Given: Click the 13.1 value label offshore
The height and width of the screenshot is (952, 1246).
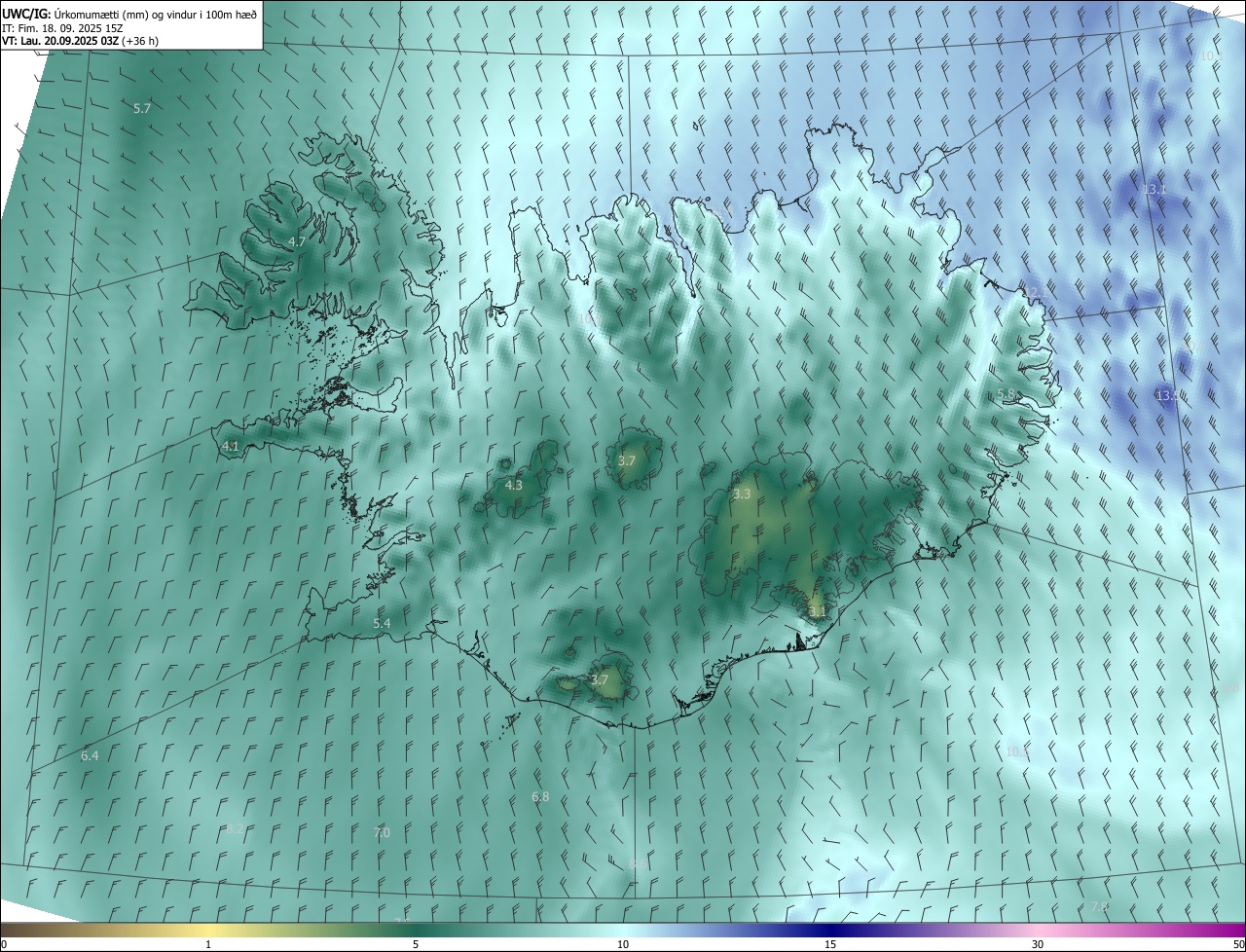Looking at the screenshot, I should click(x=1154, y=189).
